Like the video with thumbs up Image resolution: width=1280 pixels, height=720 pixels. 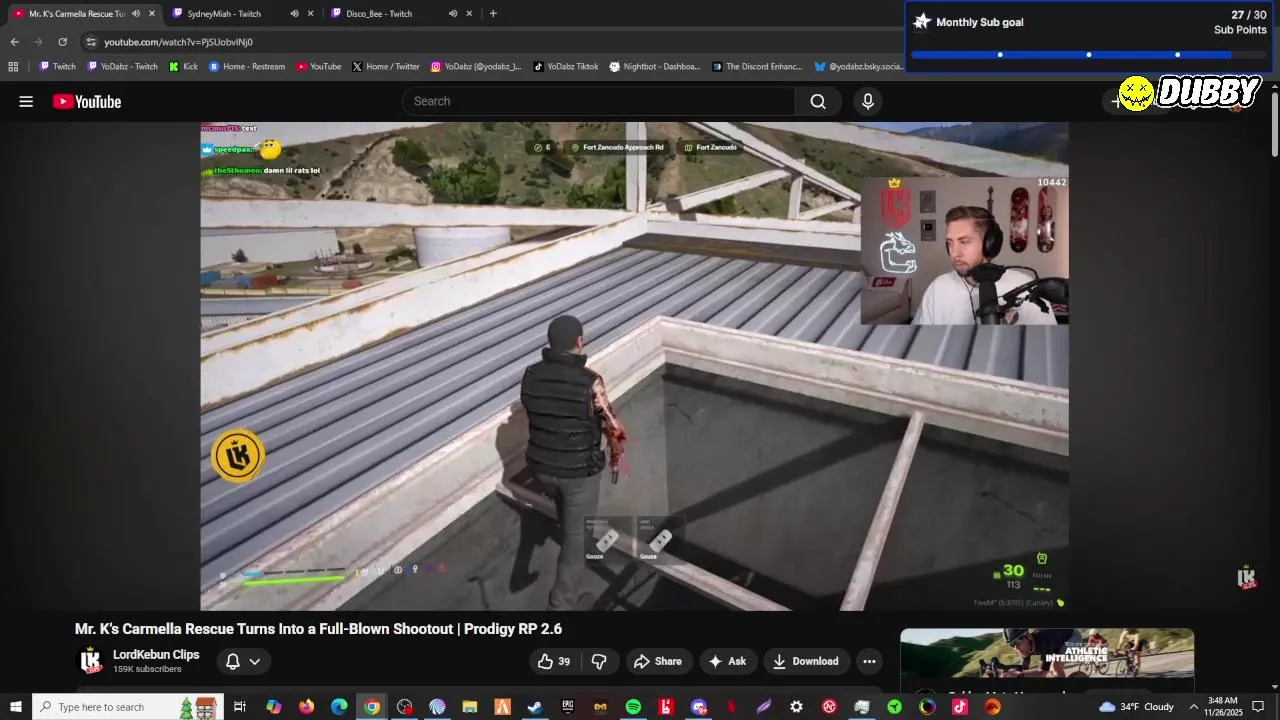(x=553, y=661)
